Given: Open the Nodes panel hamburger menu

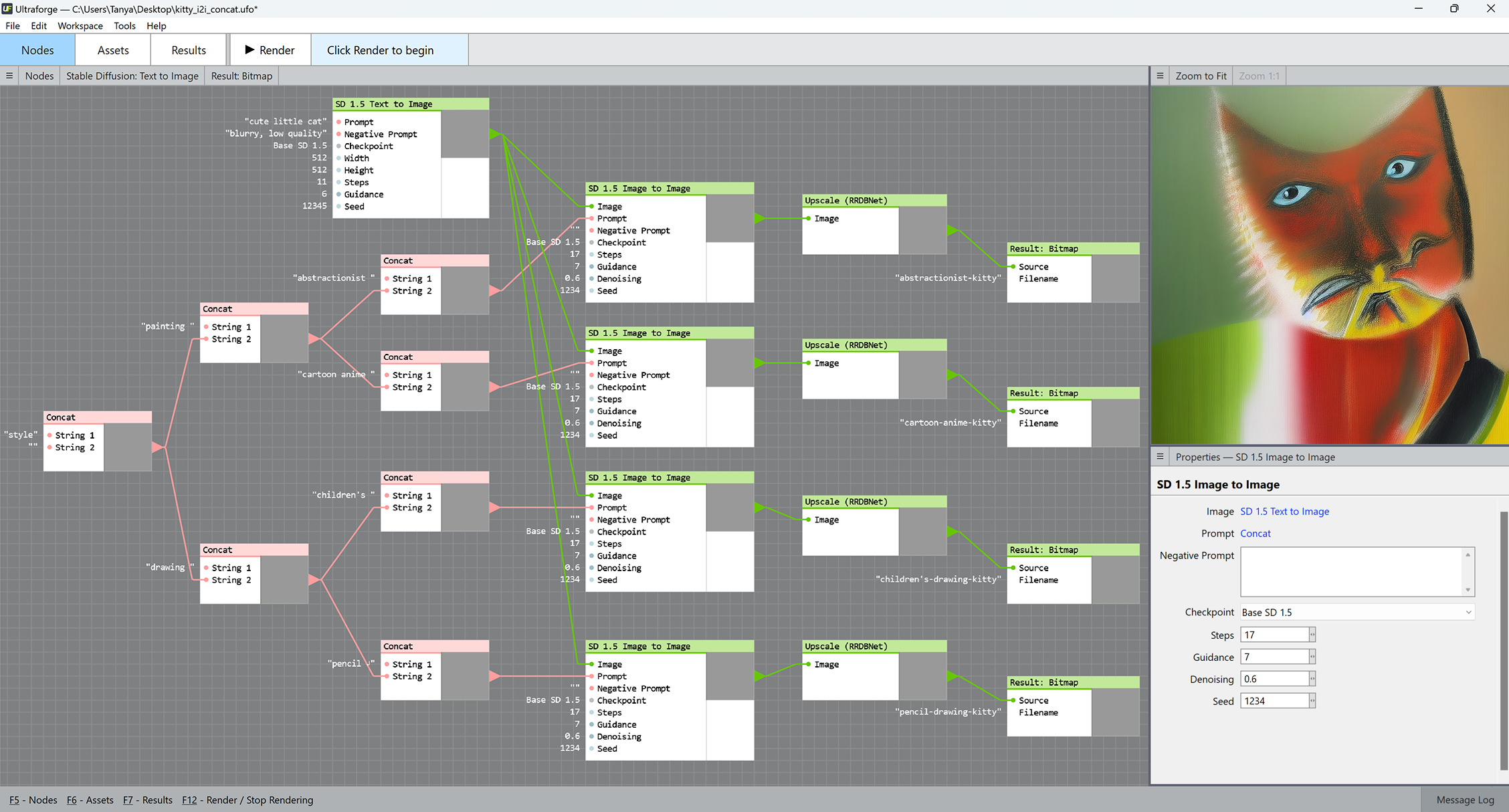Looking at the screenshot, I should (9, 76).
